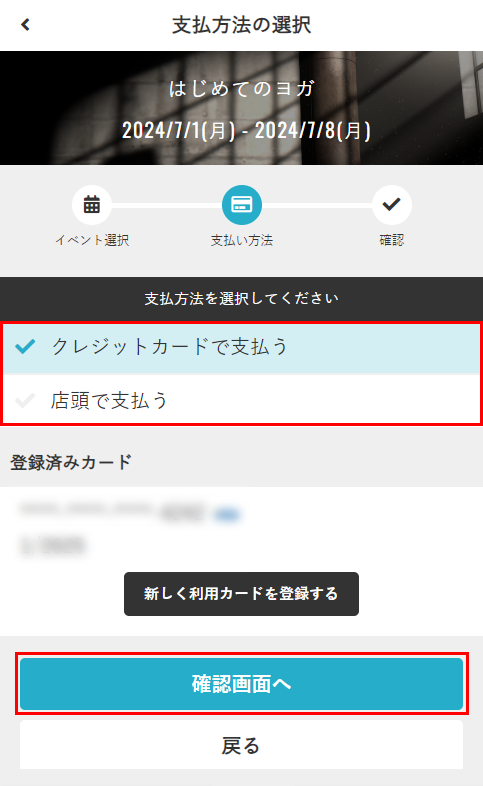This screenshot has height=786, width=483.
Task: Click the blurred blue card brand badge
Action: (227, 514)
